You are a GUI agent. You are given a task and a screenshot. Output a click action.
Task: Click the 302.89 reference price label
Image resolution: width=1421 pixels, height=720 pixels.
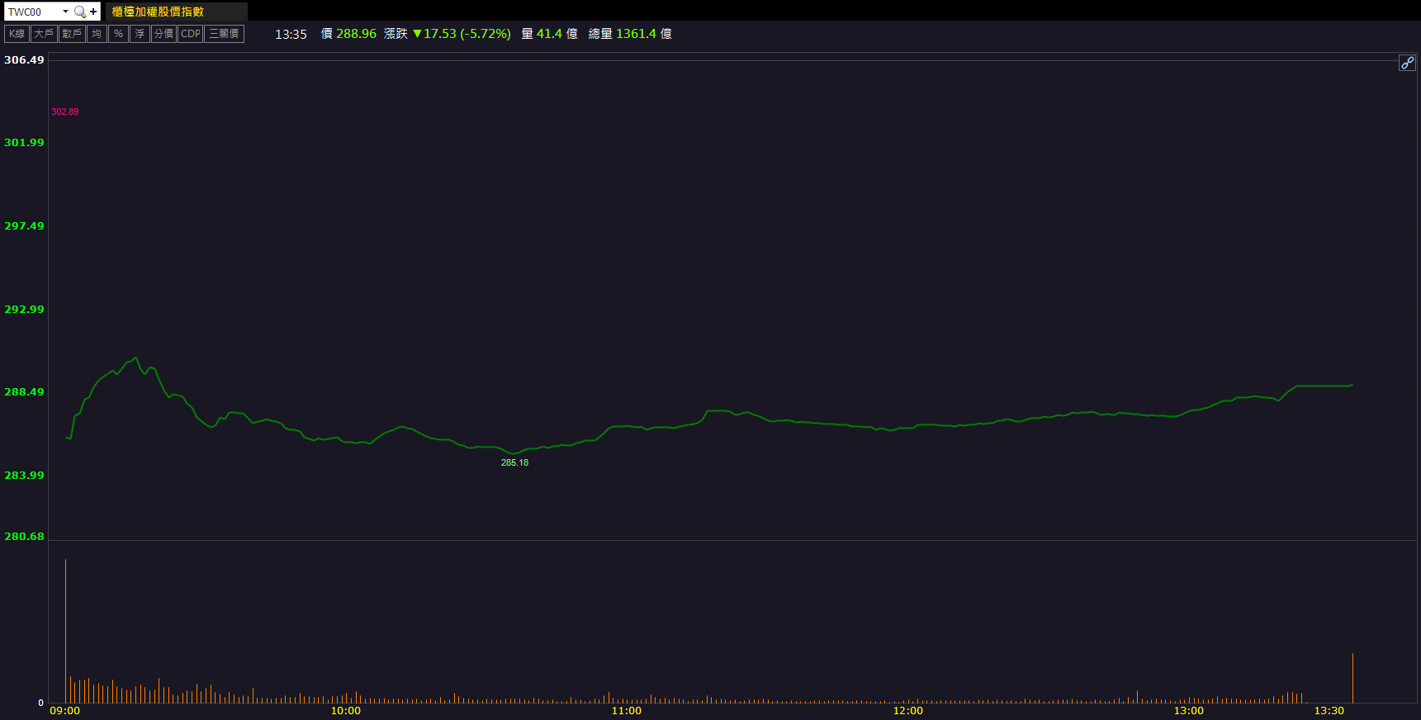click(x=65, y=112)
